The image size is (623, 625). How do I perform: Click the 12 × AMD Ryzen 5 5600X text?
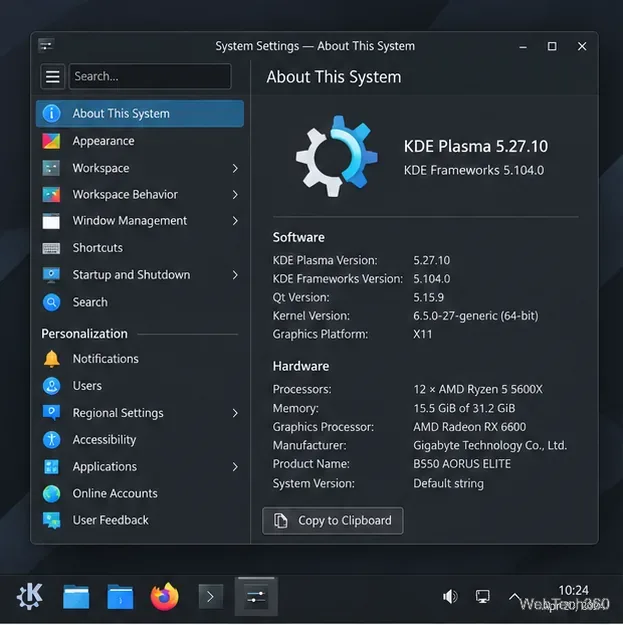tap(478, 389)
